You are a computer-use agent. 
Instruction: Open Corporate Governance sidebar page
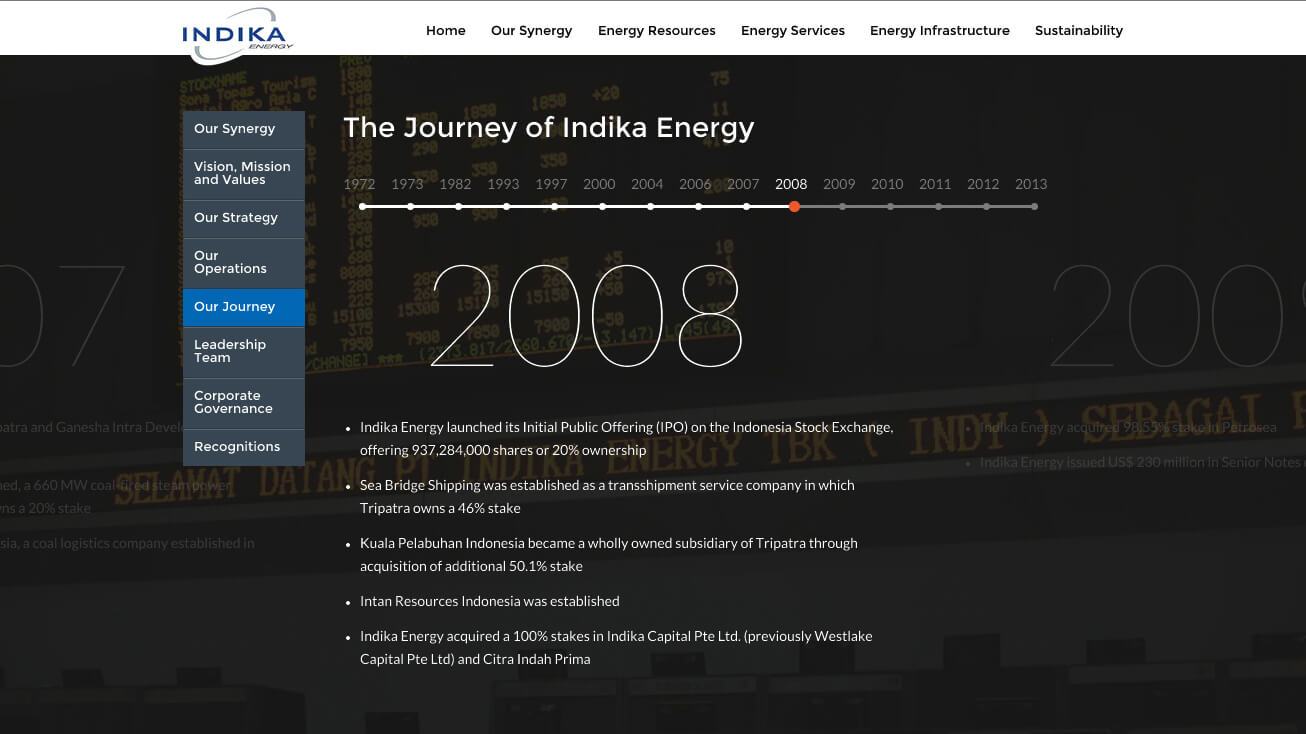point(244,403)
